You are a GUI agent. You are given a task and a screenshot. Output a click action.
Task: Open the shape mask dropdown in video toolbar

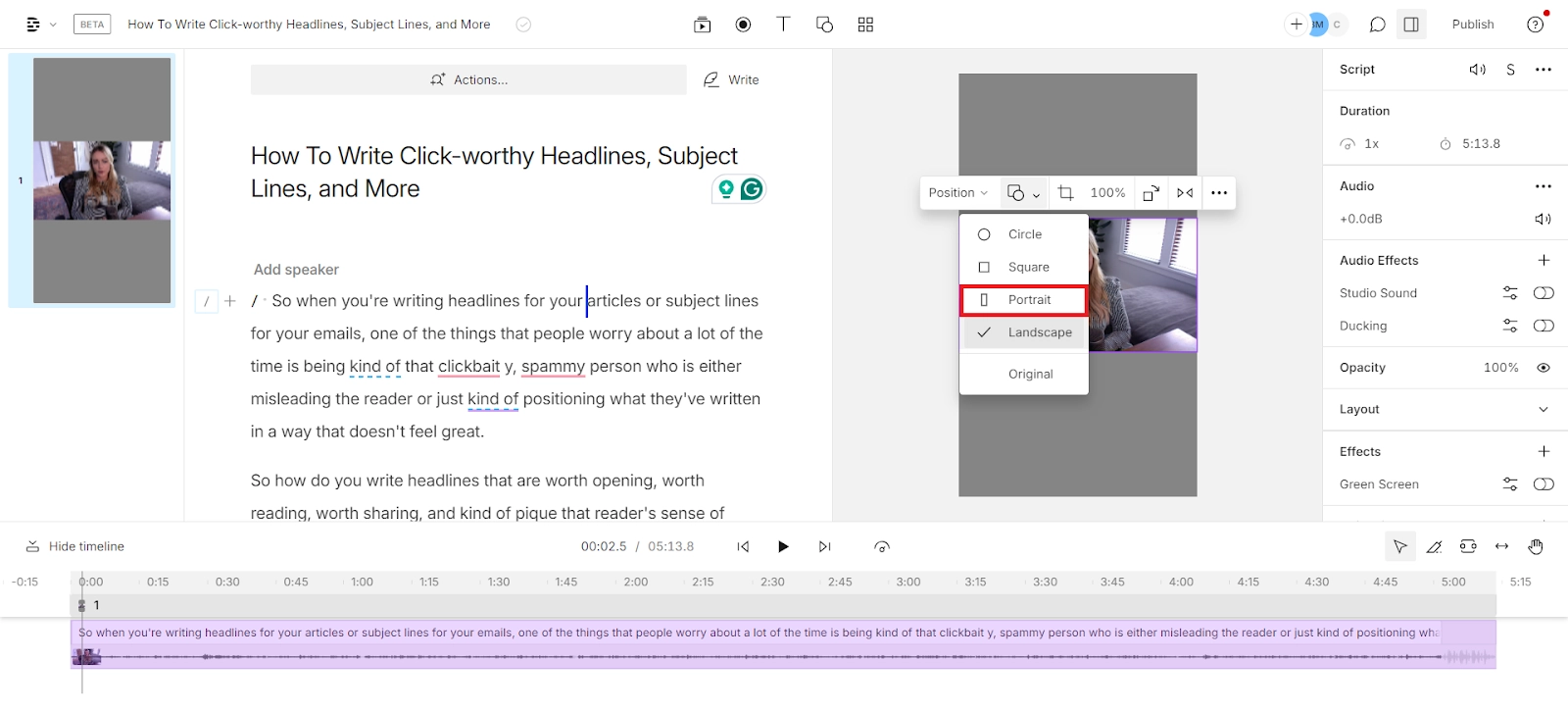tap(1023, 193)
